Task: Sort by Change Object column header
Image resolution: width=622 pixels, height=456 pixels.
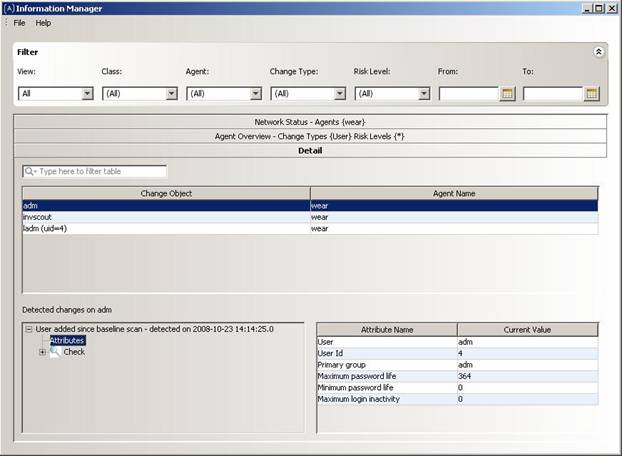Action: (166, 193)
